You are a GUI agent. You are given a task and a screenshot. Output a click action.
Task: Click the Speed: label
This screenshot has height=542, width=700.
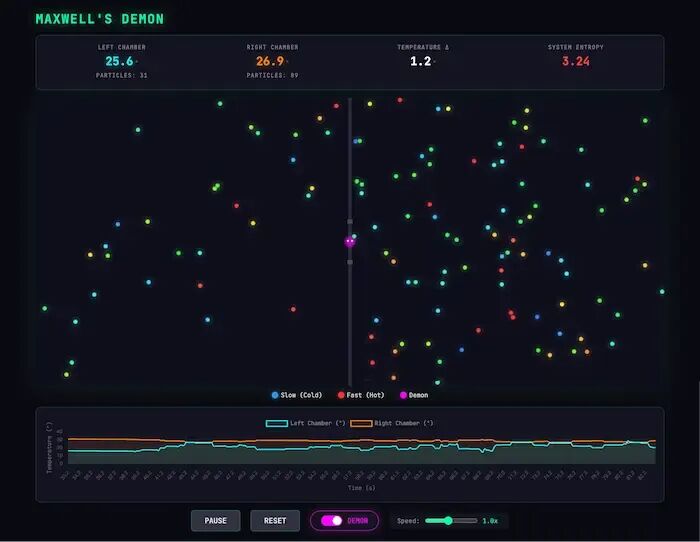click(408, 521)
